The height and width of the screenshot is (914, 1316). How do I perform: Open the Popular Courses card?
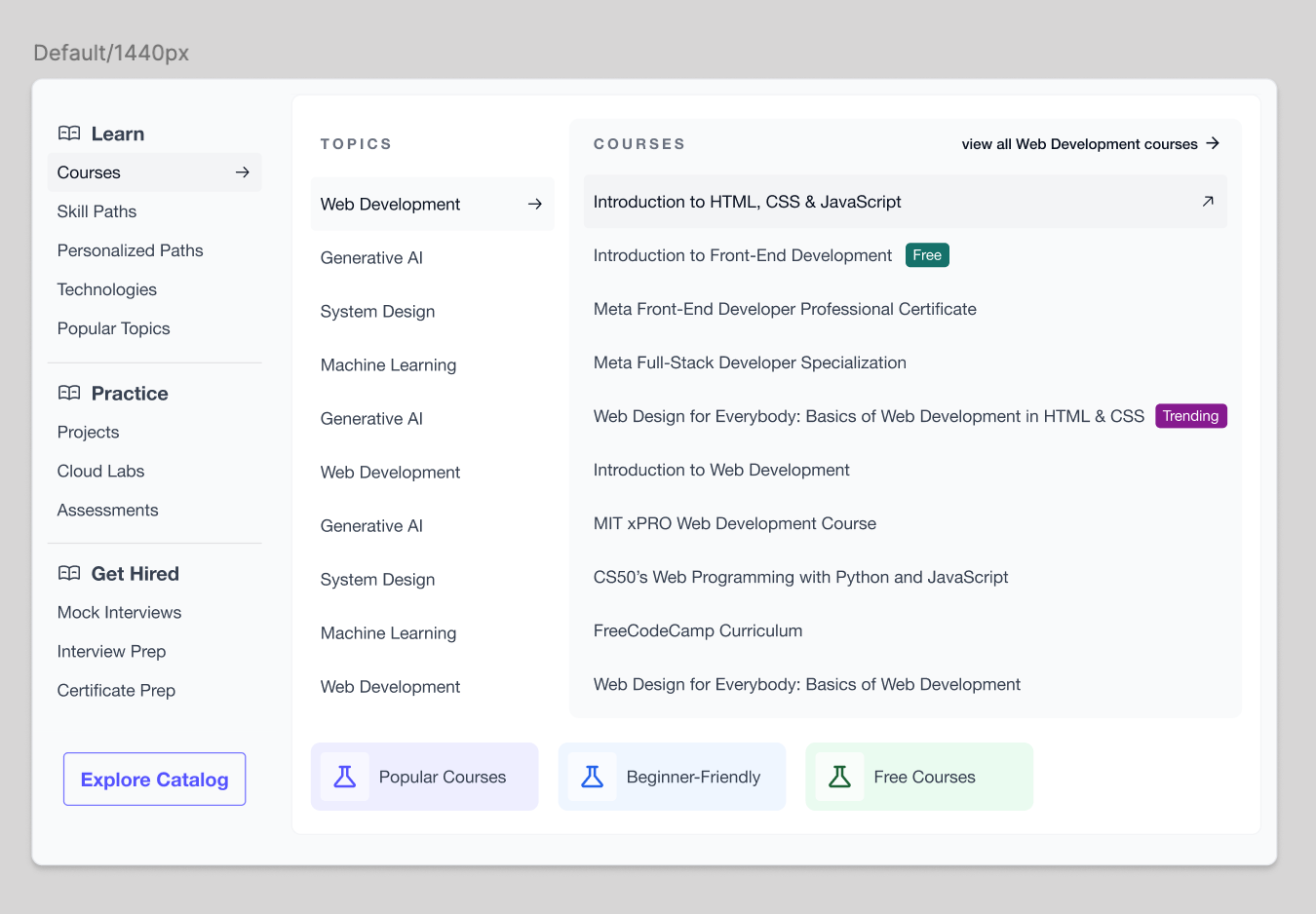425,777
